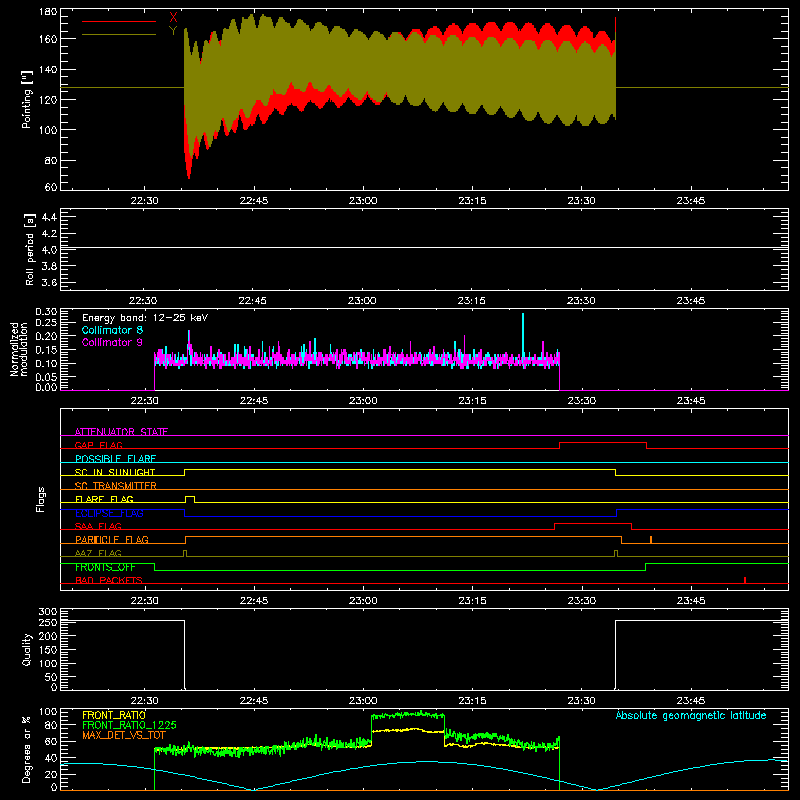Click the '60' pointing axis value
Screen dimensions: 800x800
click(x=51, y=187)
